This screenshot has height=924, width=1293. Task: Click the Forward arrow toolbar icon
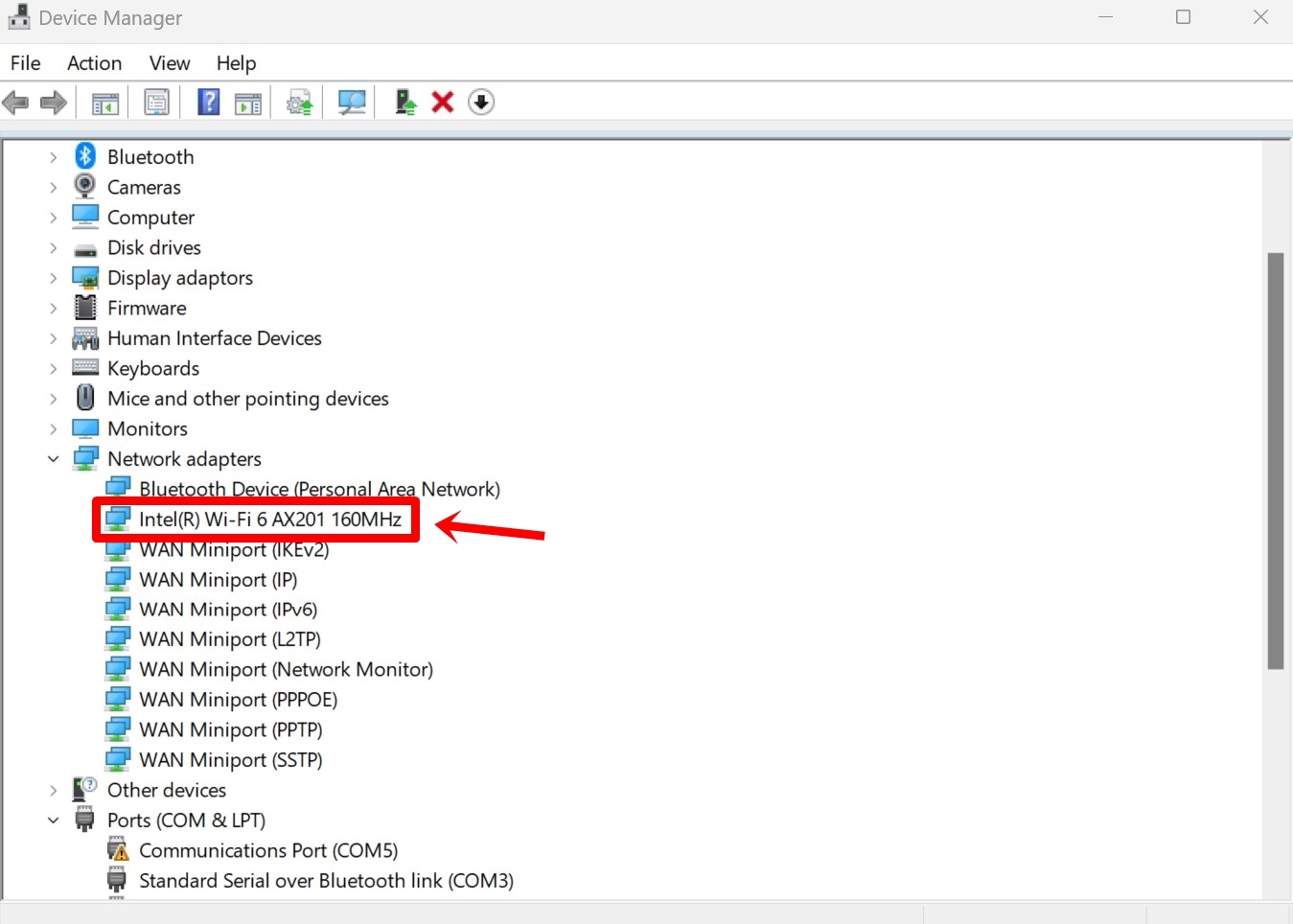coord(54,102)
